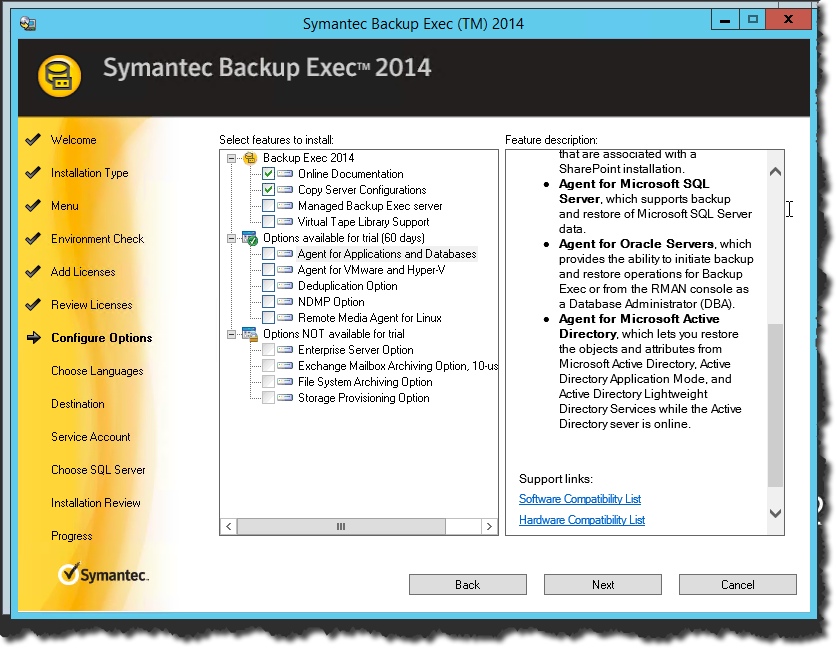
Task: Click the feature list scroll-right arrow
Action: tap(489, 527)
